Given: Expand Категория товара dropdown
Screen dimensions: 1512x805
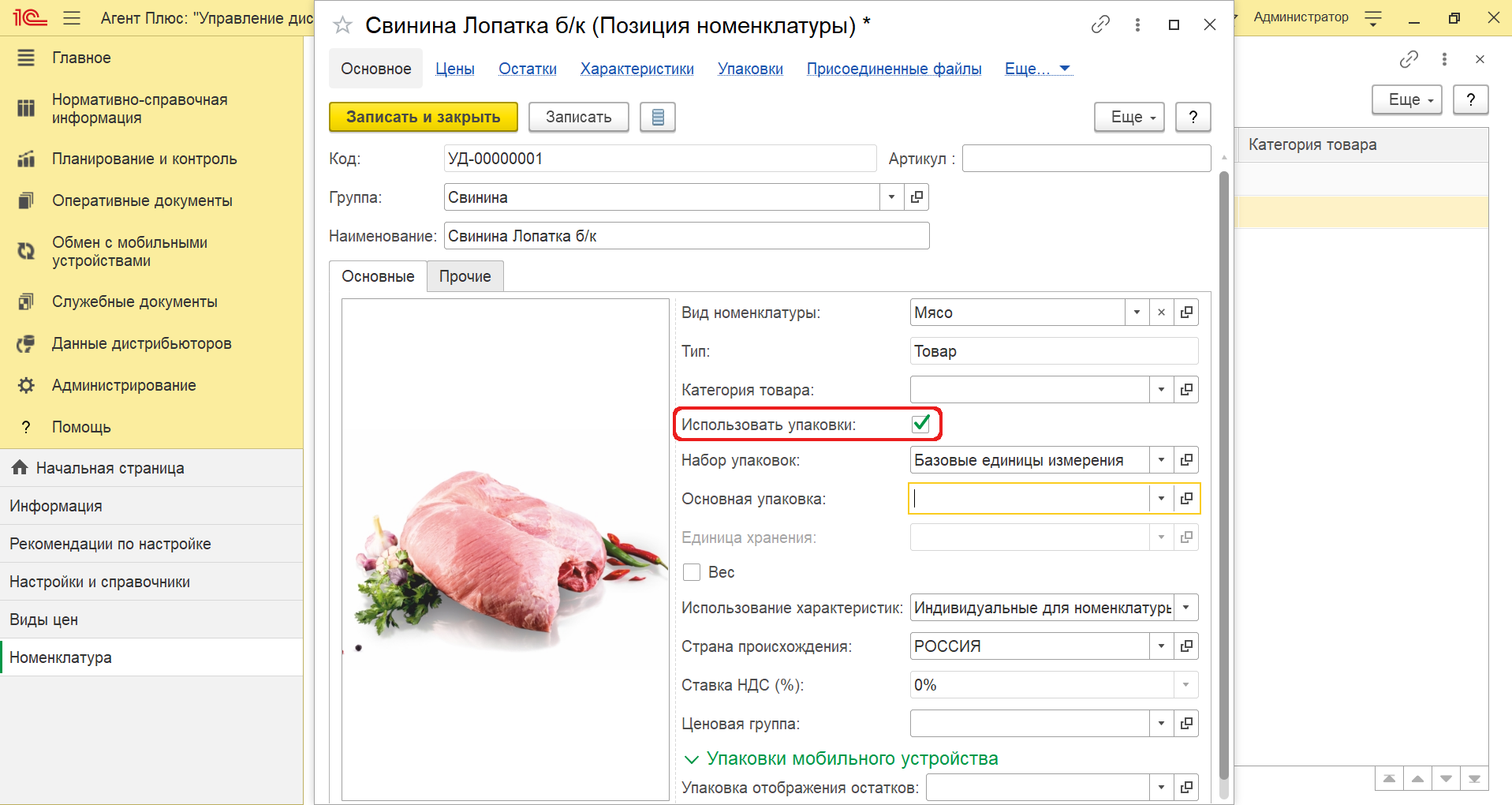Looking at the screenshot, I should click(1161, 390).
